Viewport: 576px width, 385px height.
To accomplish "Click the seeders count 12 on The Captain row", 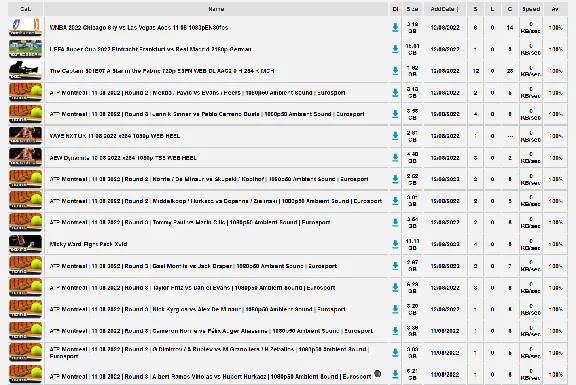I will [476, 71].
